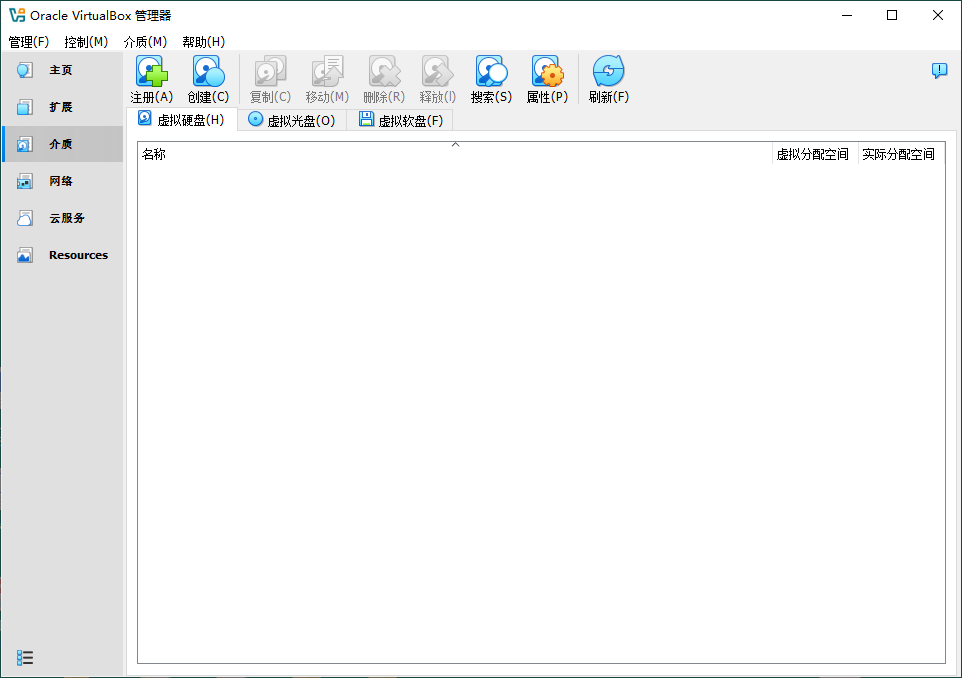Click the Register (注册) disk icon

[x=151, y=73]
